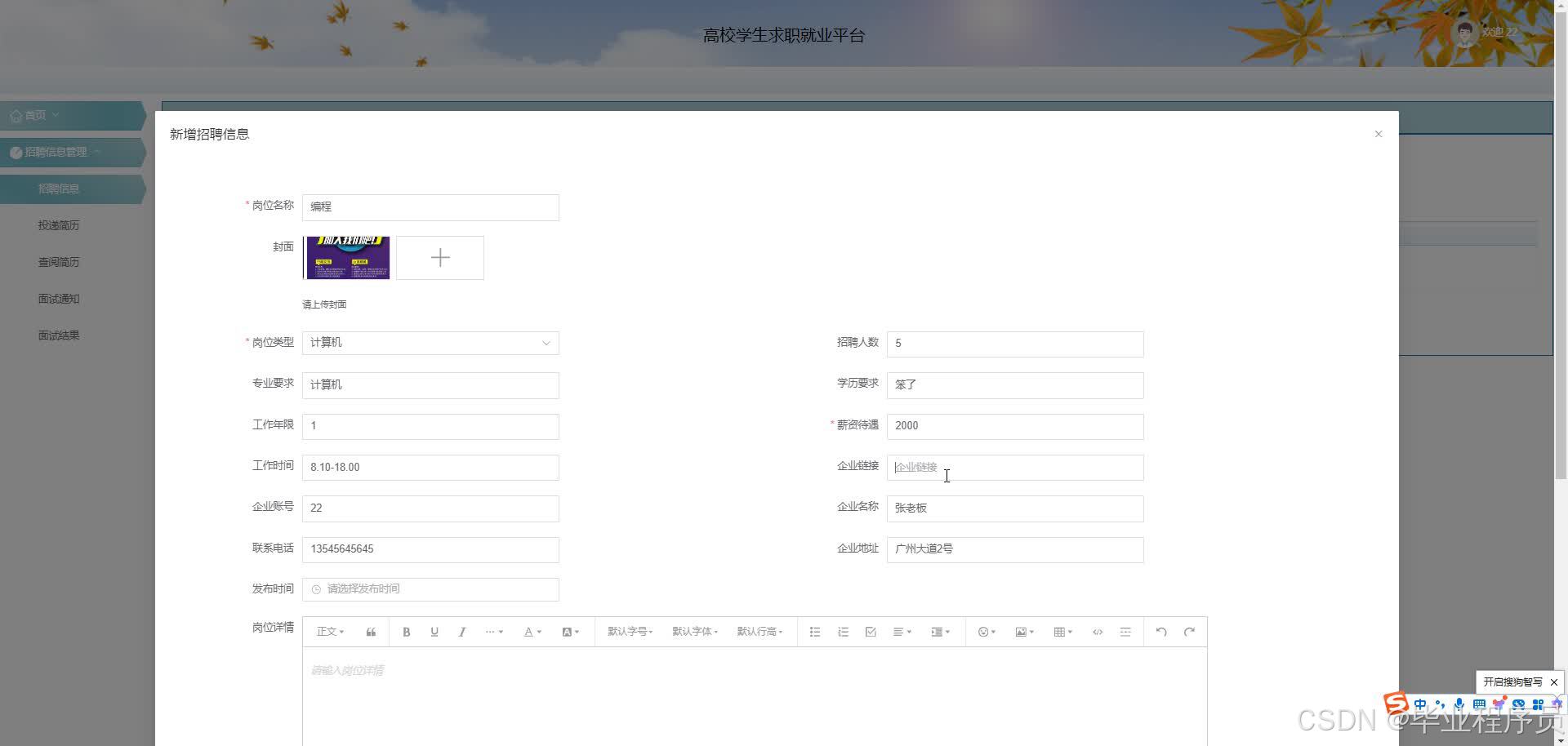
Task: Toggle bold formatting in editor toolbar
Action: pyautogui.click(x=406, y=632)
